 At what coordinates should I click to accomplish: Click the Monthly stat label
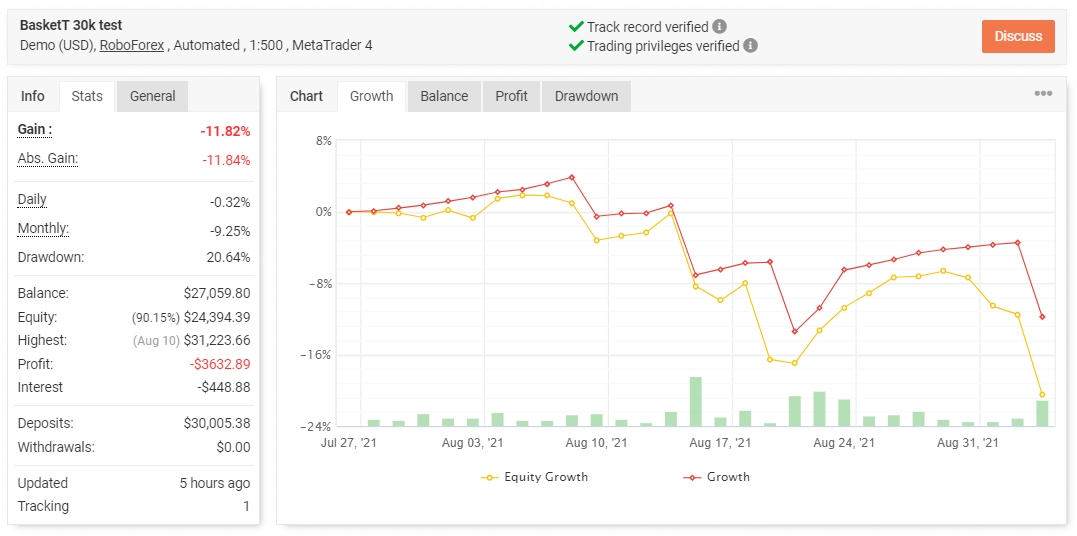43,229
